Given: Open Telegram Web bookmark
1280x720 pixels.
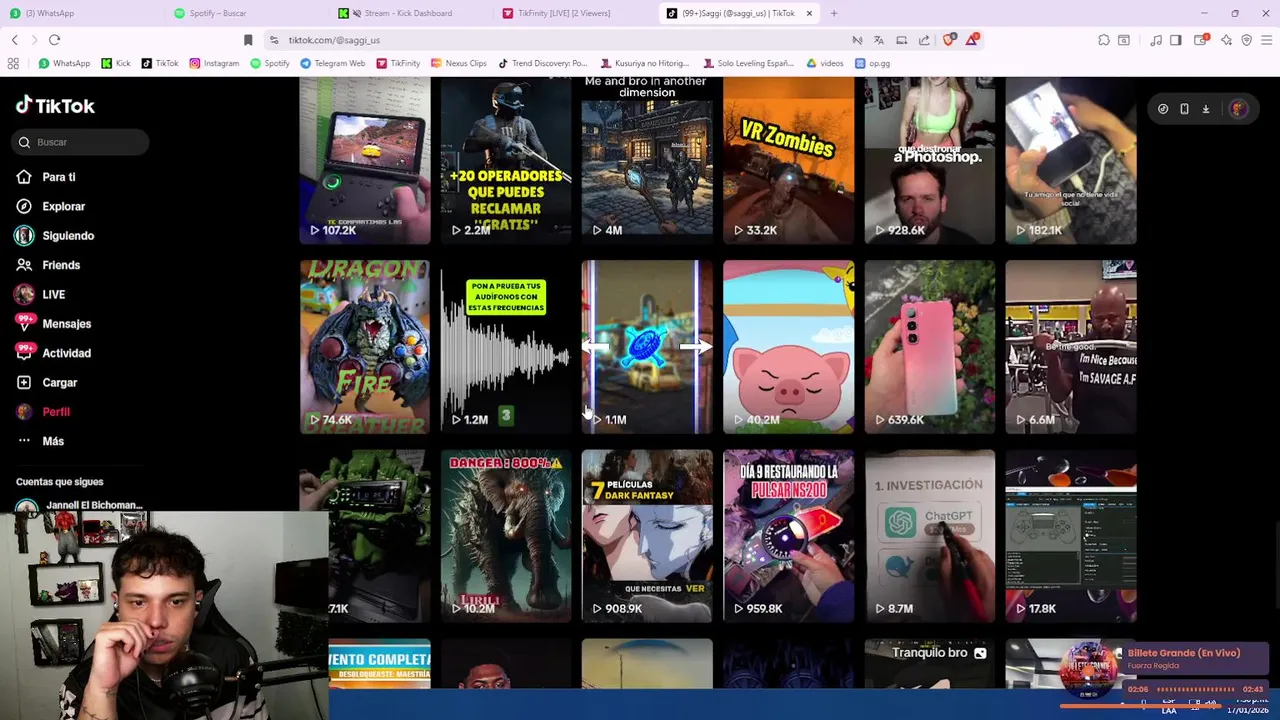Looking at the screenshot, I should (332, 63).
